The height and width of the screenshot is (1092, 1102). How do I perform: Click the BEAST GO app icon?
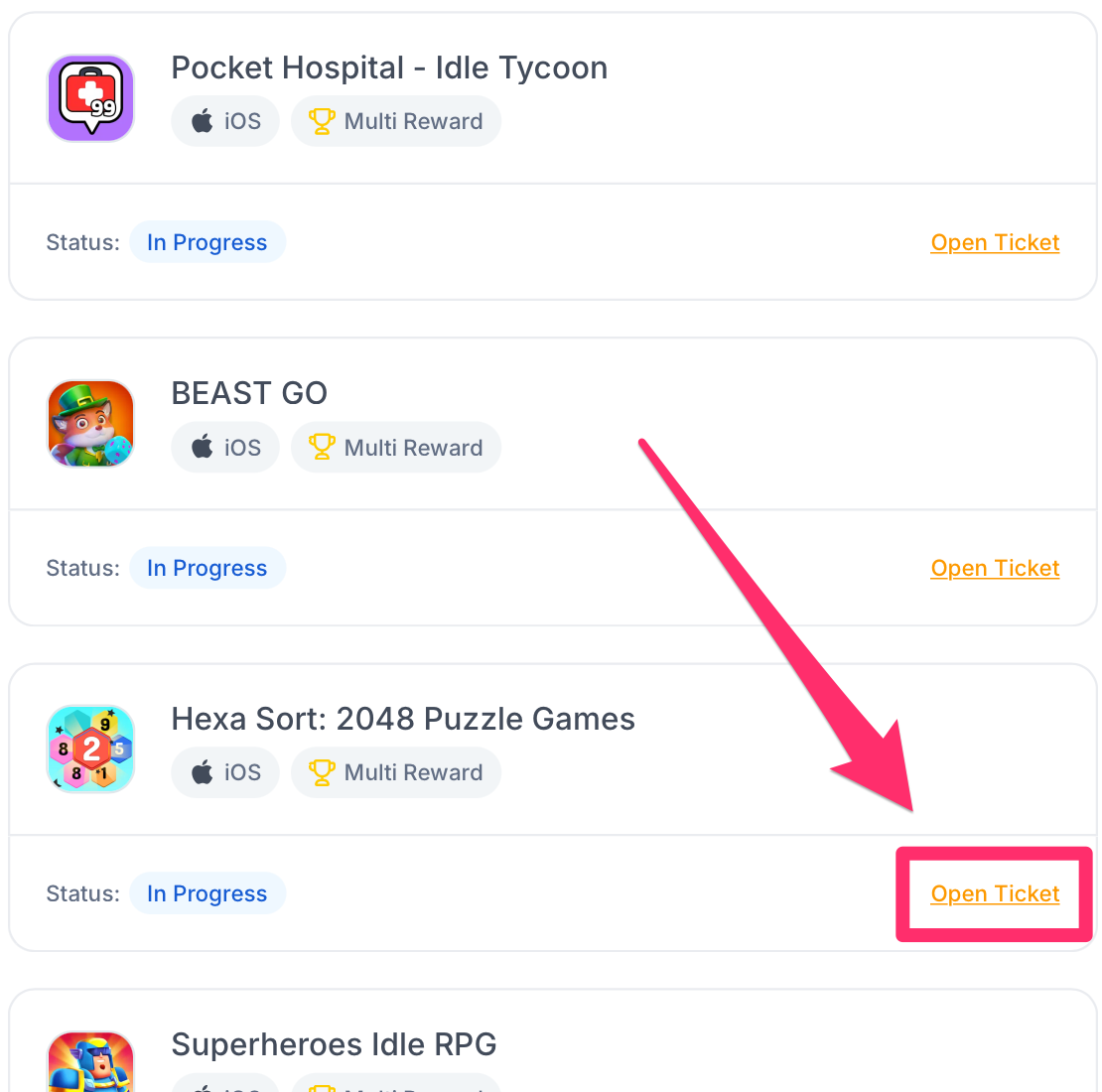(x=90, y=424)
